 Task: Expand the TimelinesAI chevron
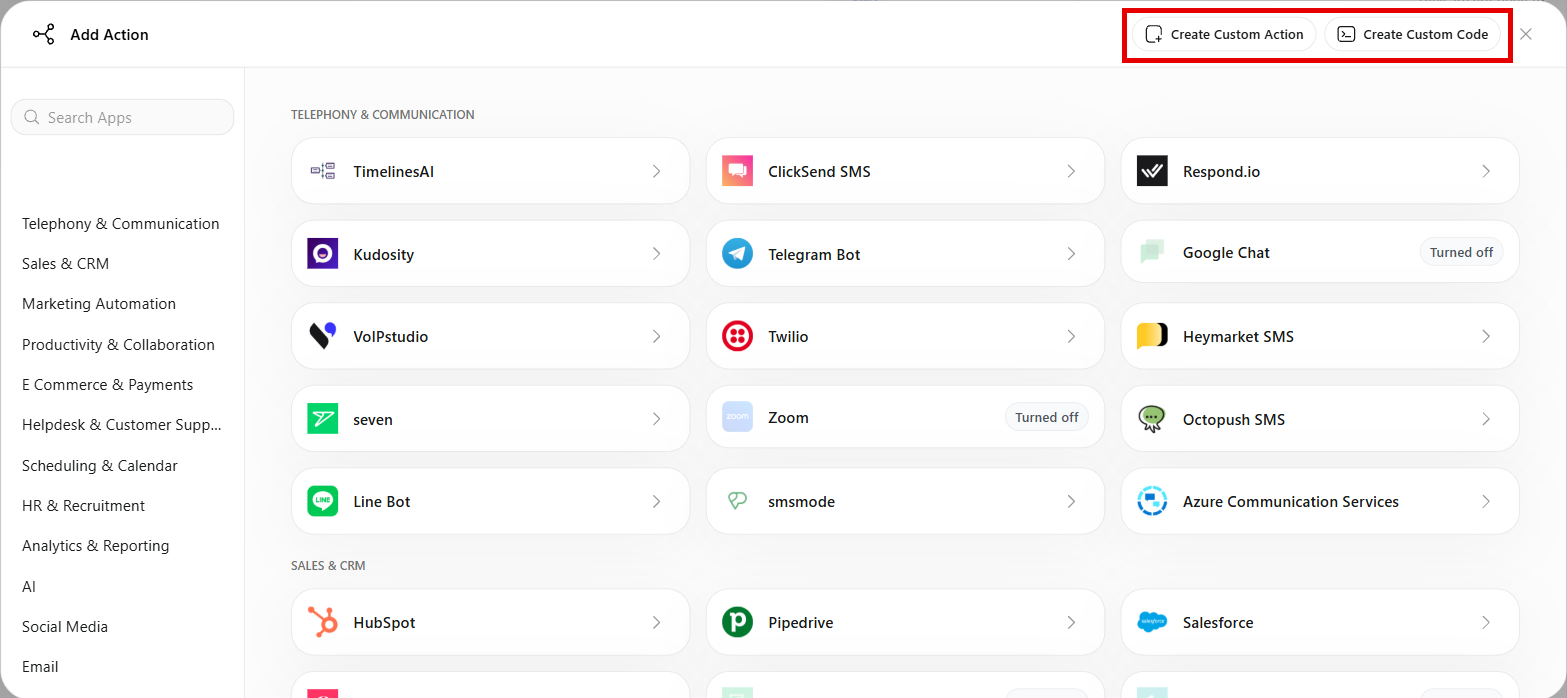[657, 171]
